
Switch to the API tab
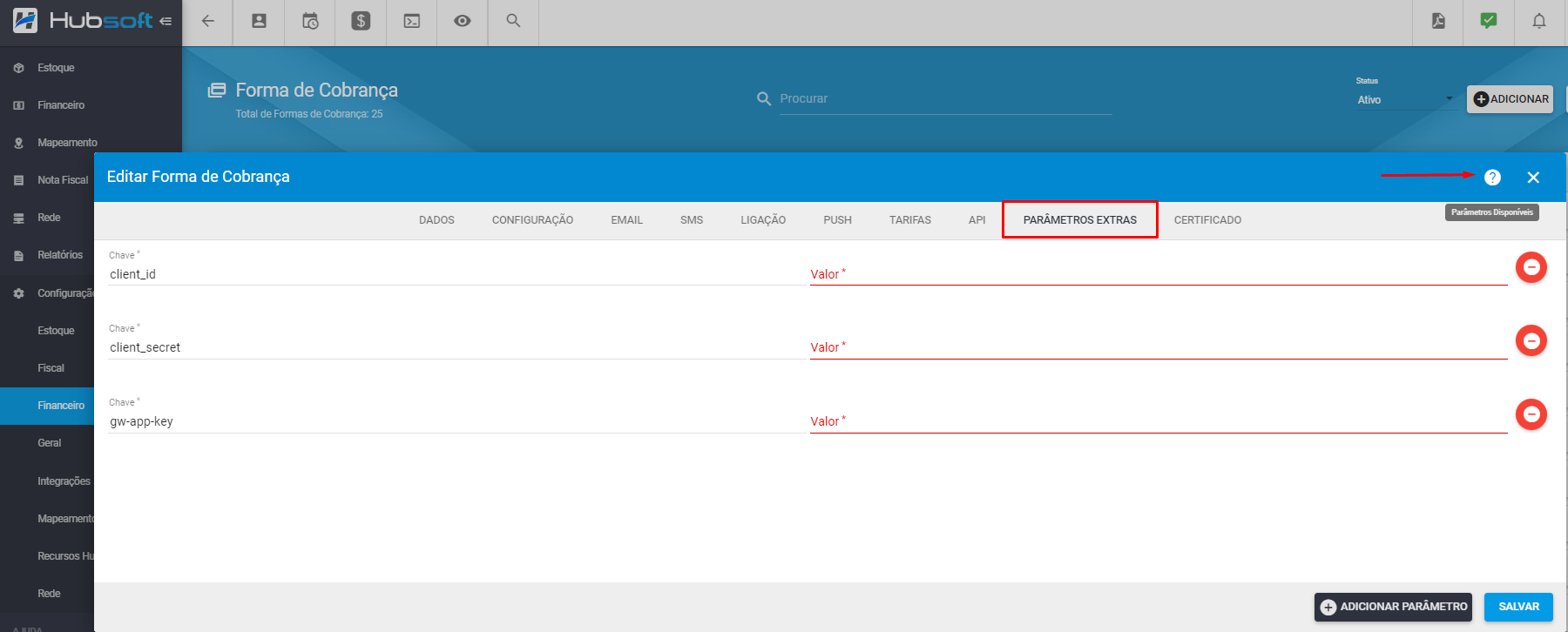click(x=977, y=220)
